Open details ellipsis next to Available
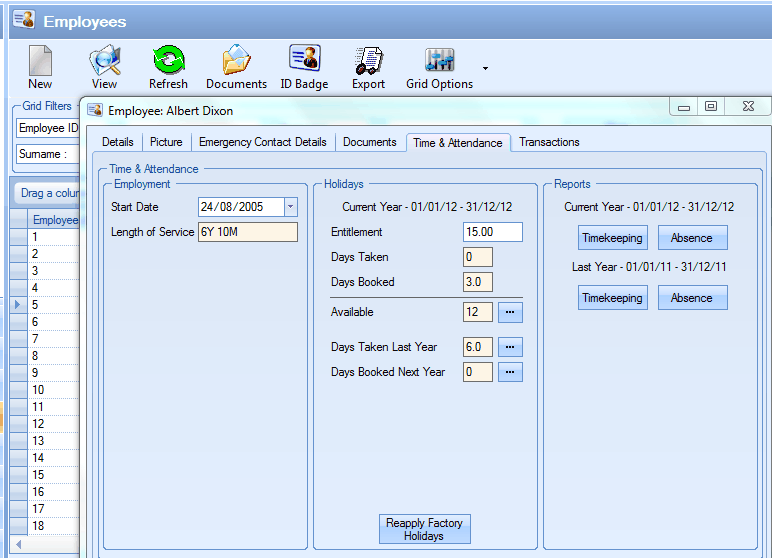This screenshot has width=772, height=558. click(510, 312)
